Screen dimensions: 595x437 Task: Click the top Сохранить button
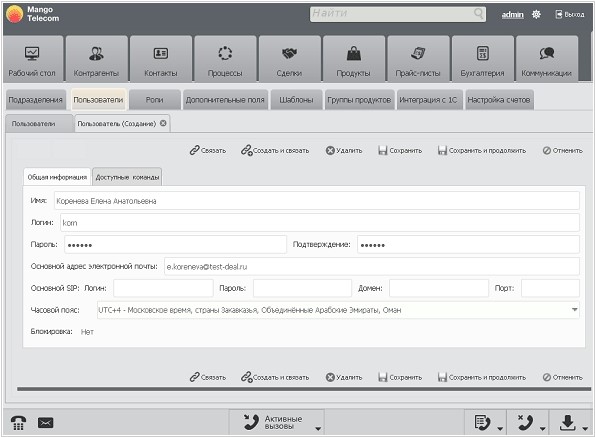(400, 151)
